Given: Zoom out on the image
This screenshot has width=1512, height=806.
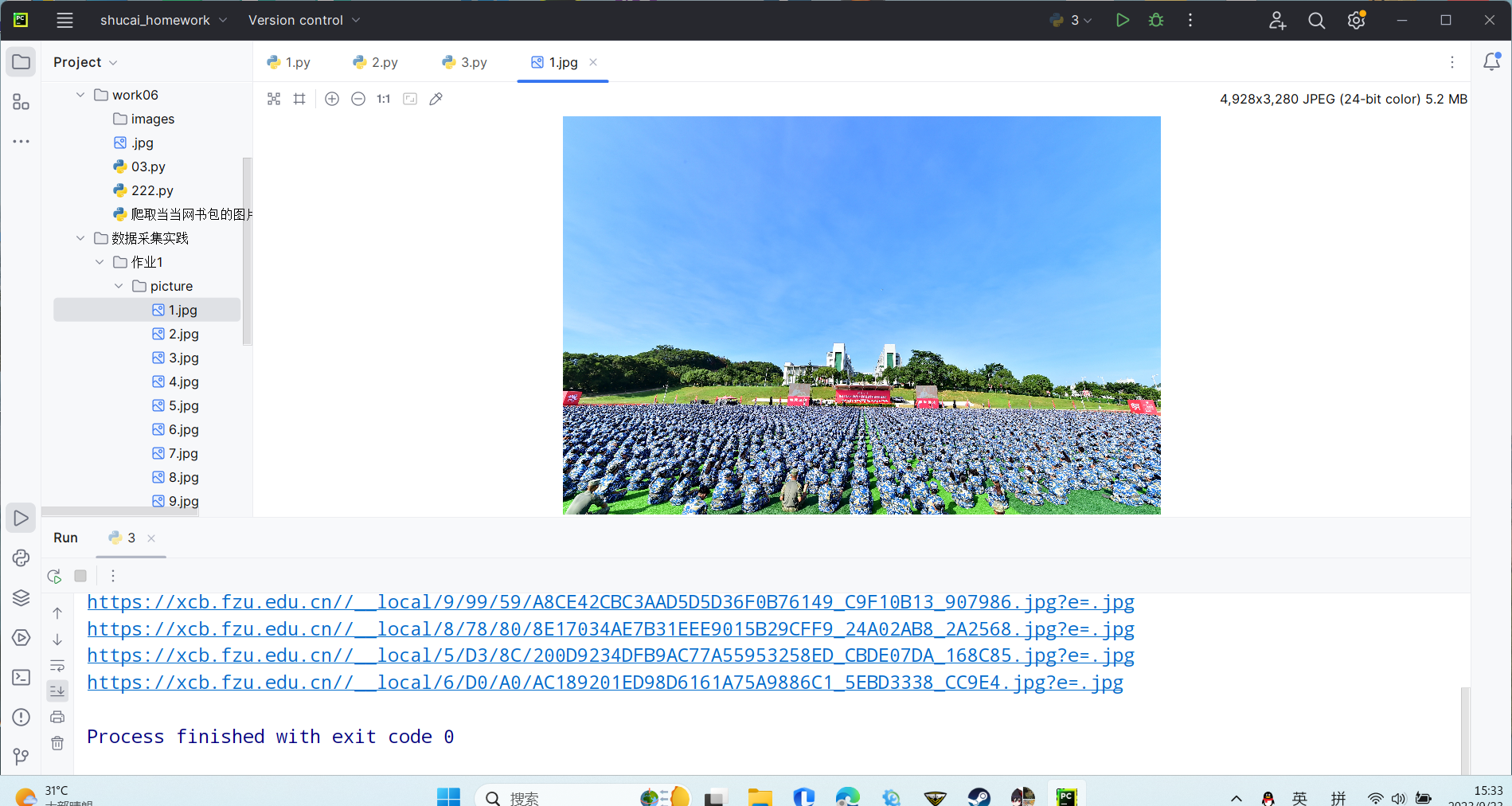Looking at the screenshot, I should tap(358, 99).
